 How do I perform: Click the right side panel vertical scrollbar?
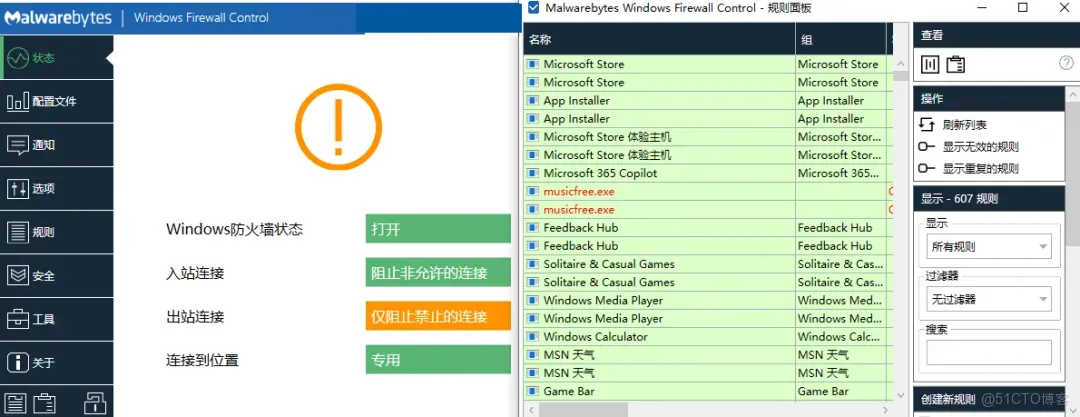1072,172
